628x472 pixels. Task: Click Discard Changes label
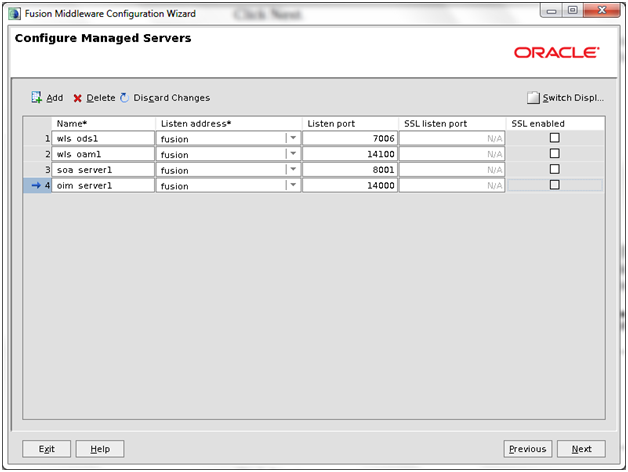coord(171,98)
